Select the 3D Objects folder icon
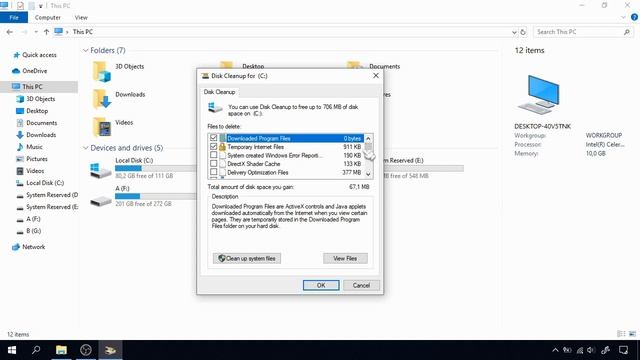 pos(102,71)
